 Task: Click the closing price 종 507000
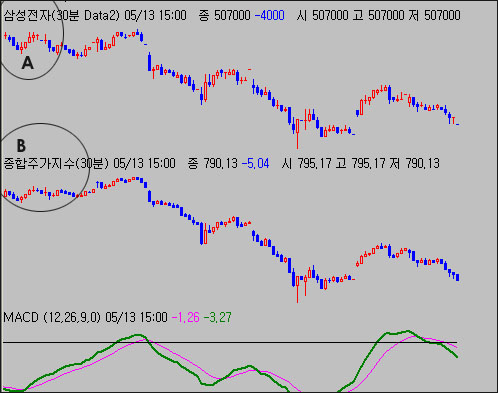tap(224, 15)
